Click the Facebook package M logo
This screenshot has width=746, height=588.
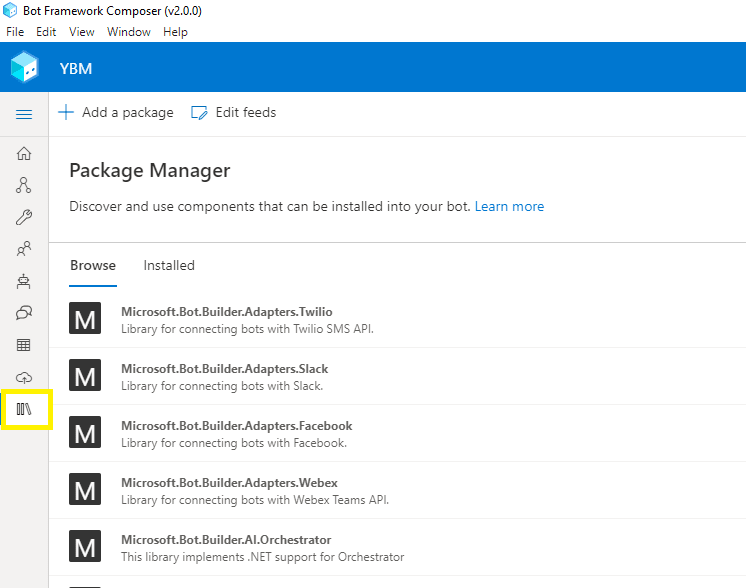point(85,432)
